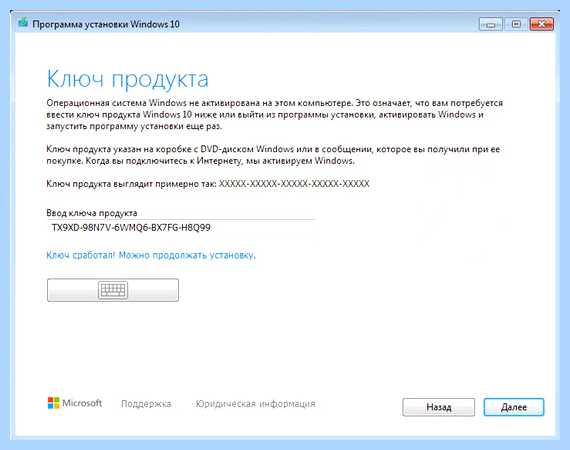Image resolution: width=570 pixels, height=450 pixels.
Task: Close the Windows 10 setup window
Action: pos(541,24)
